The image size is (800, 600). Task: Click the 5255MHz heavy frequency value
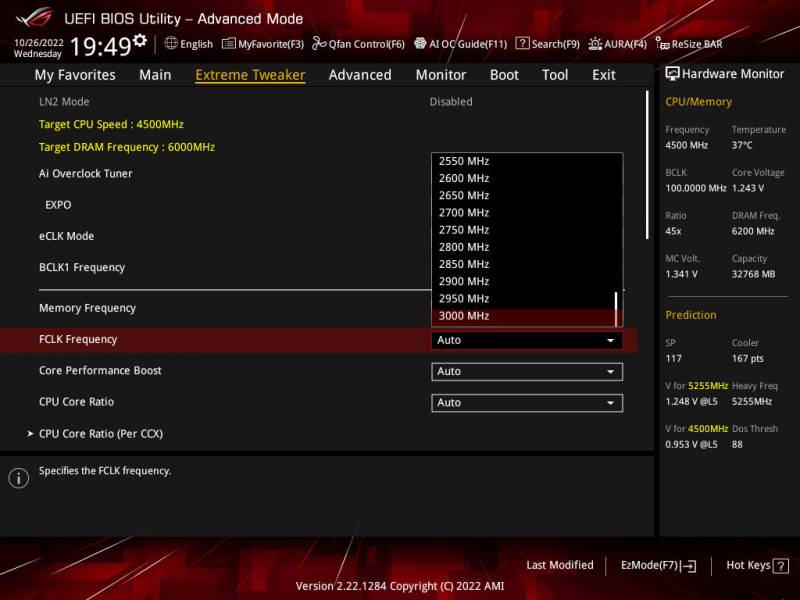tap(752, 402)
